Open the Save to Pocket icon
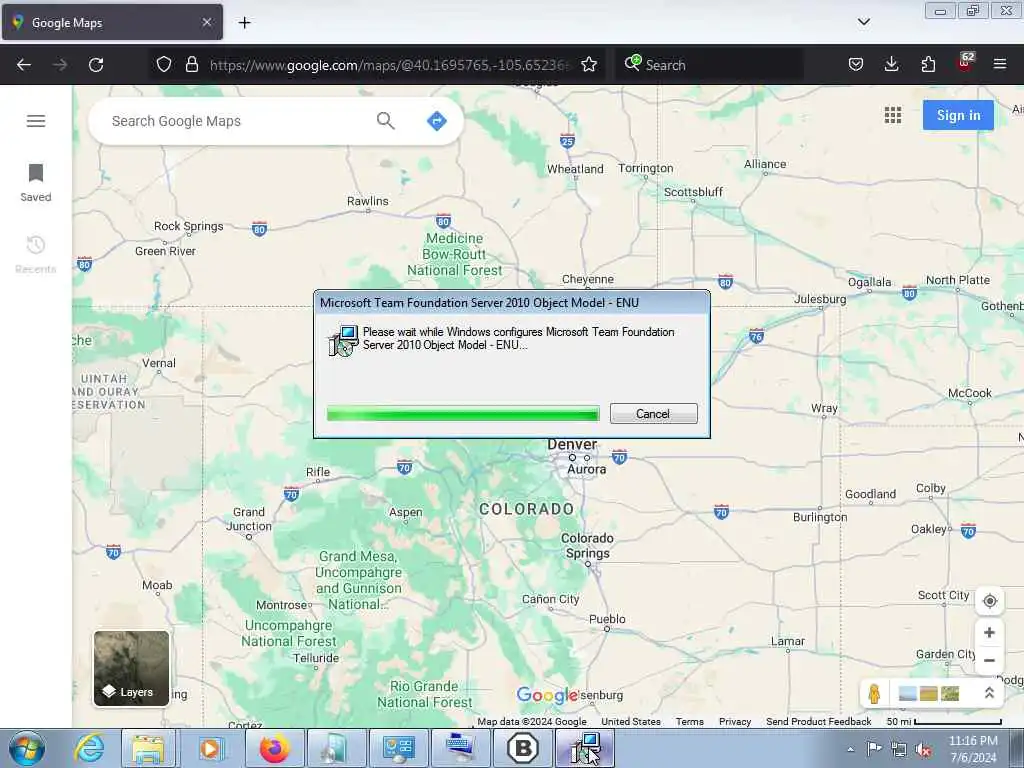The width and height of the screenshot is (1024, 768). [x=856, y=64]
